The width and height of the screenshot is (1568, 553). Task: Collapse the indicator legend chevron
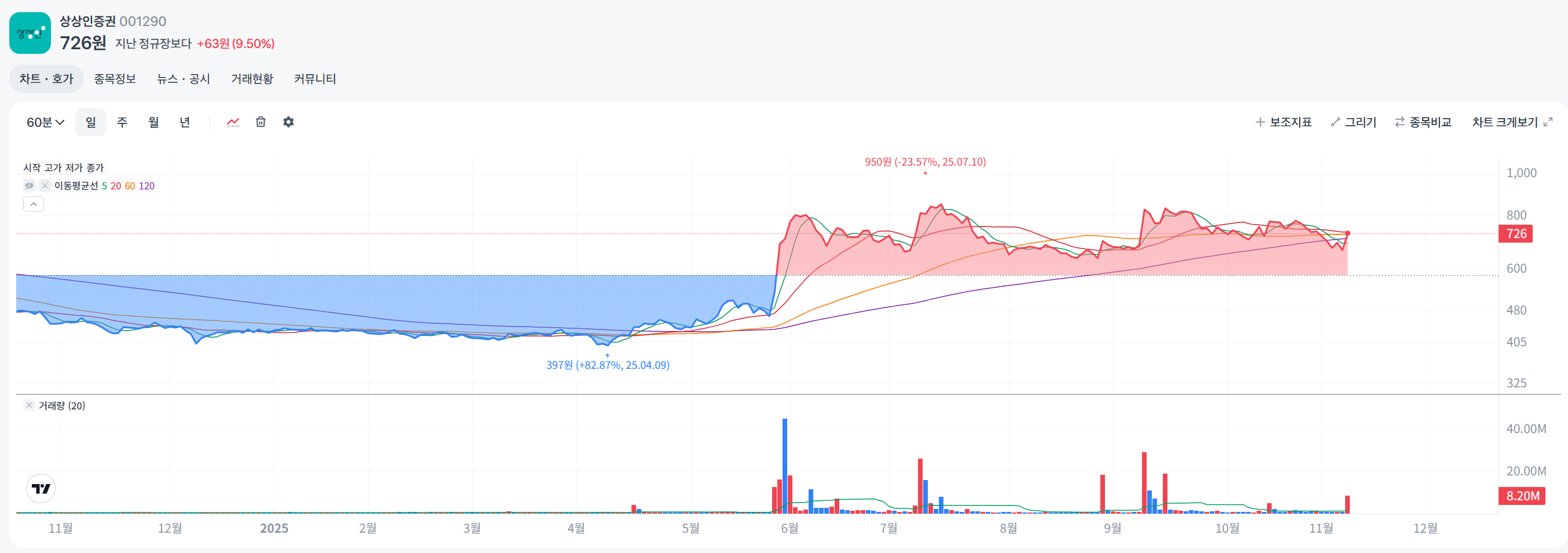click(x=34, y=204)
